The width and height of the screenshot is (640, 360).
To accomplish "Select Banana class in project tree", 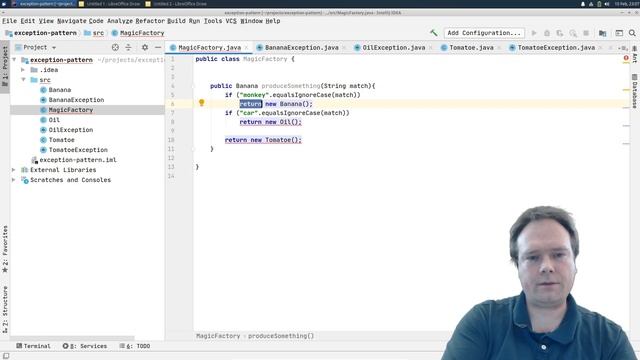I will point(60,90).
